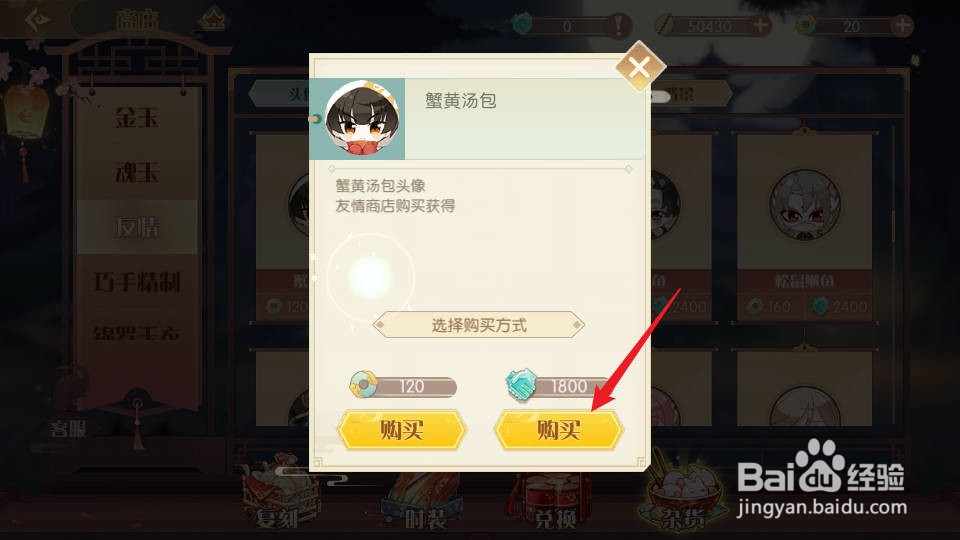Tap the handshake friendship currency icon
The width and height of the screenshot is (960, 540).
521,385
